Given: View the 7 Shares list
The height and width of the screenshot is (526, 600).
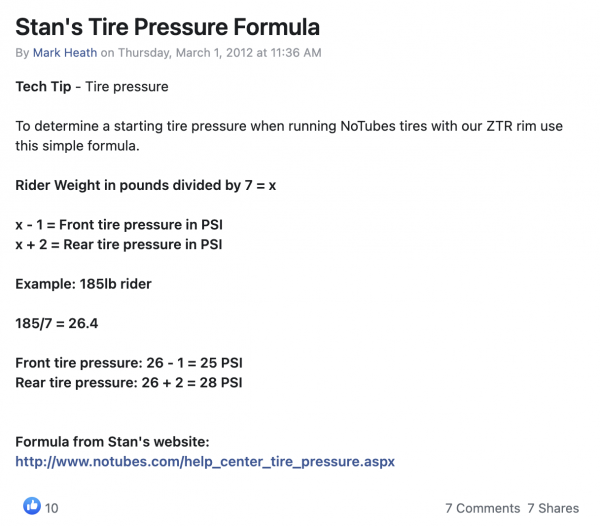Looking at the screenshot, I should pyautogui.click(x=553, y=508).
